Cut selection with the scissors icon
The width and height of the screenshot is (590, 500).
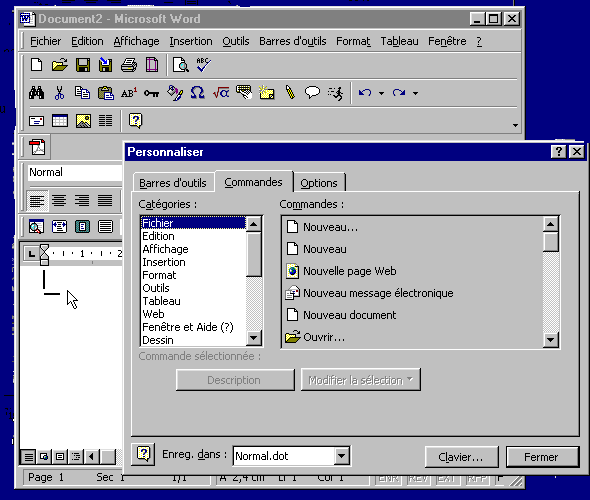59,93
